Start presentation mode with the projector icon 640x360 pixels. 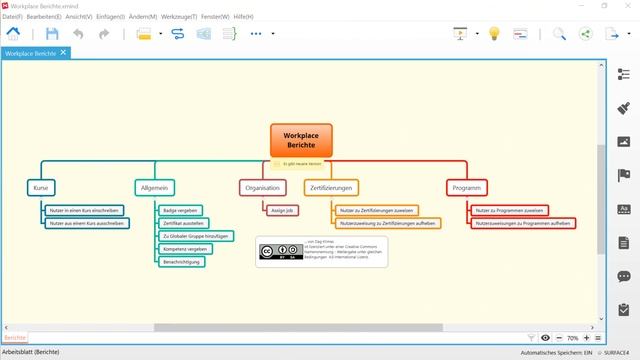tap(460, 34)
